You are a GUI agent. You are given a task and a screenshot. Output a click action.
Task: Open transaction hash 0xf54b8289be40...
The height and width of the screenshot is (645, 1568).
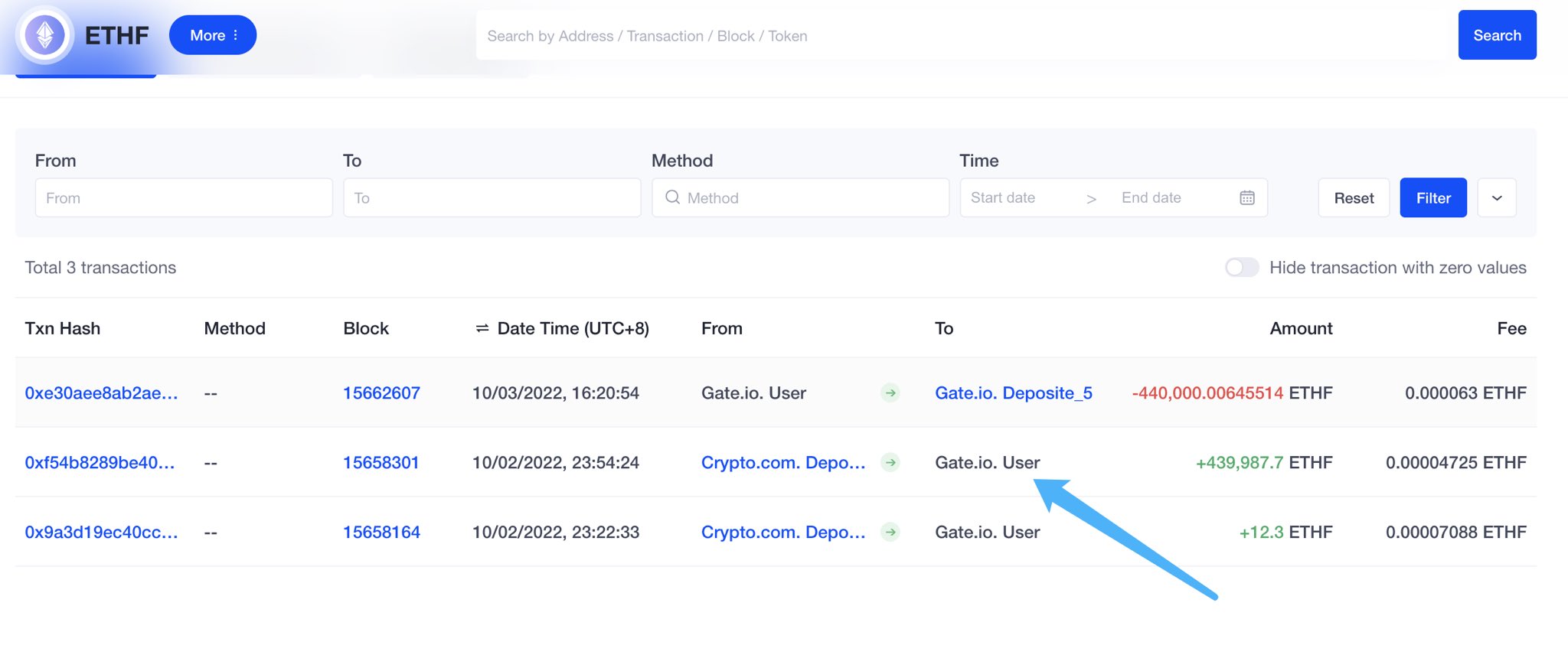100,463
